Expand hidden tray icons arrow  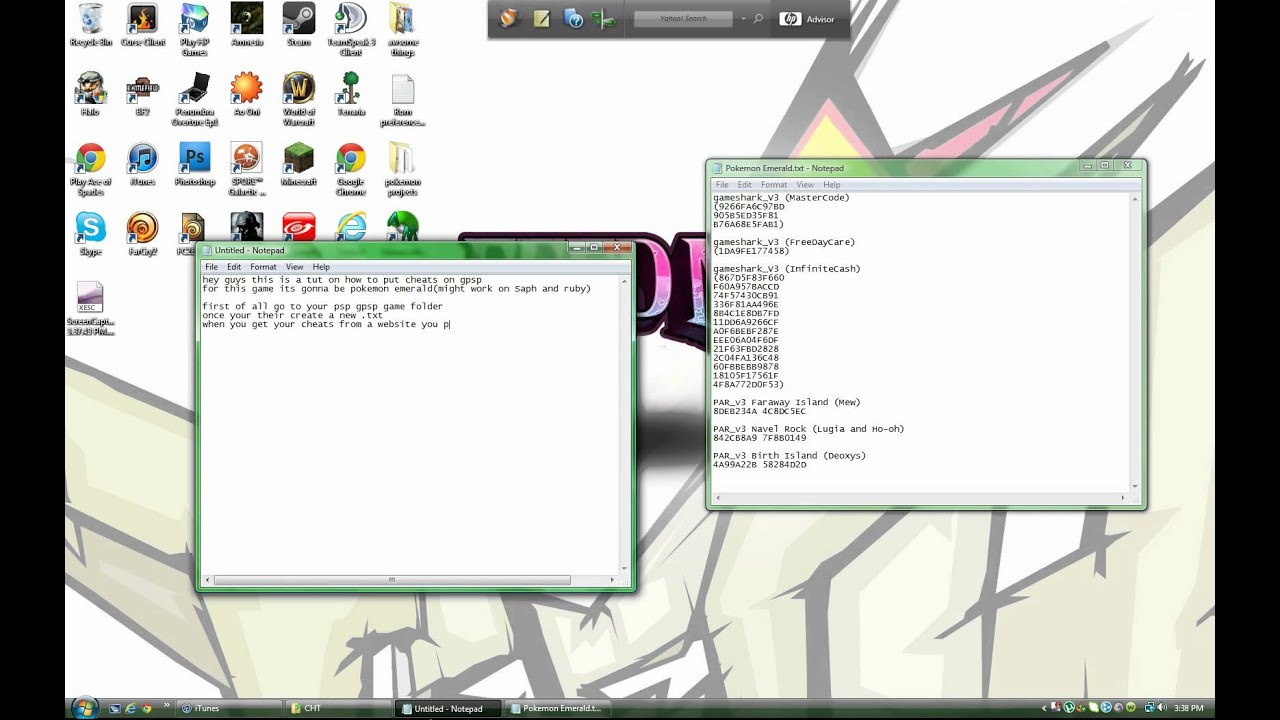[x=1044, y=708]
